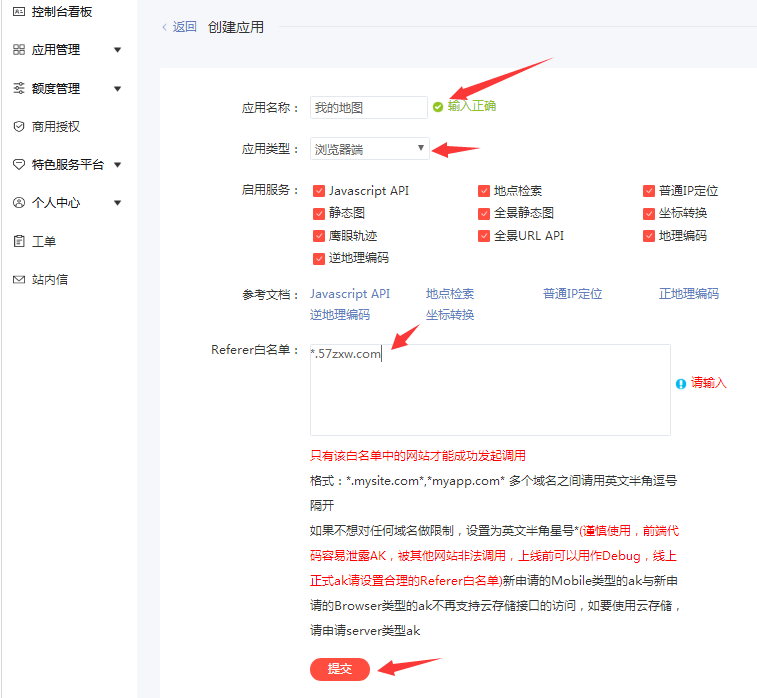Click the 站内信 envelope icon
The height and width of the screenshot is (698, 757).
point(18,279)
